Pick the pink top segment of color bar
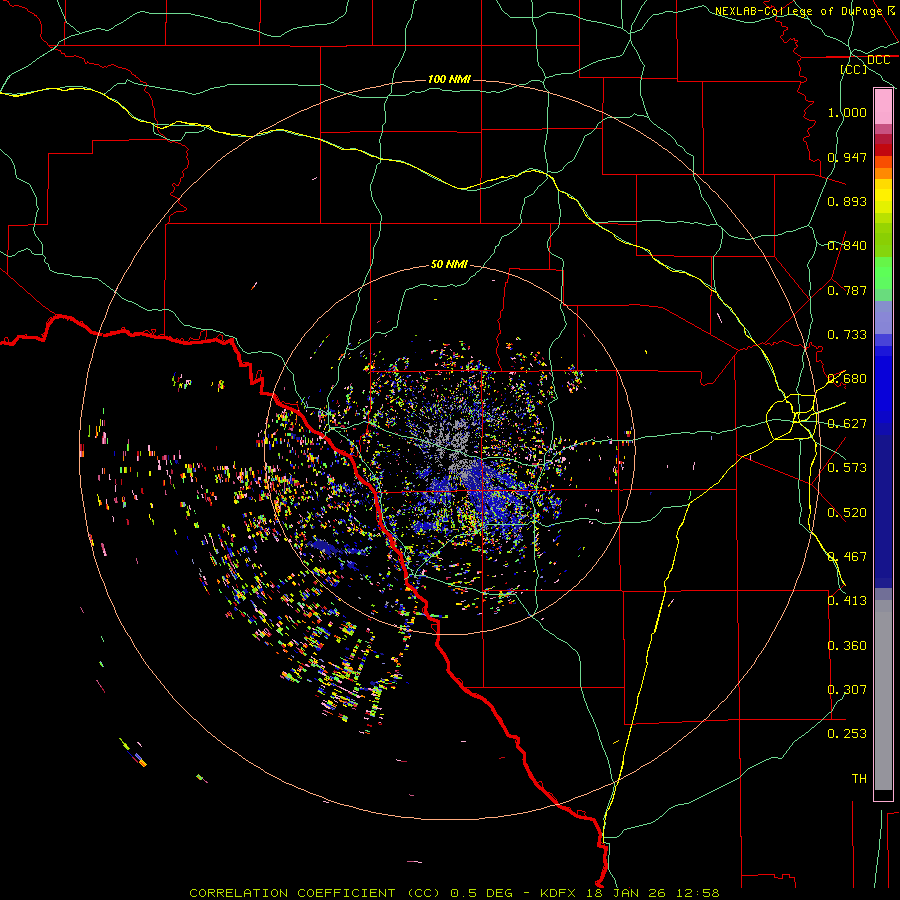The height and width of the screenshot is (900, 900). coord(883,107)
